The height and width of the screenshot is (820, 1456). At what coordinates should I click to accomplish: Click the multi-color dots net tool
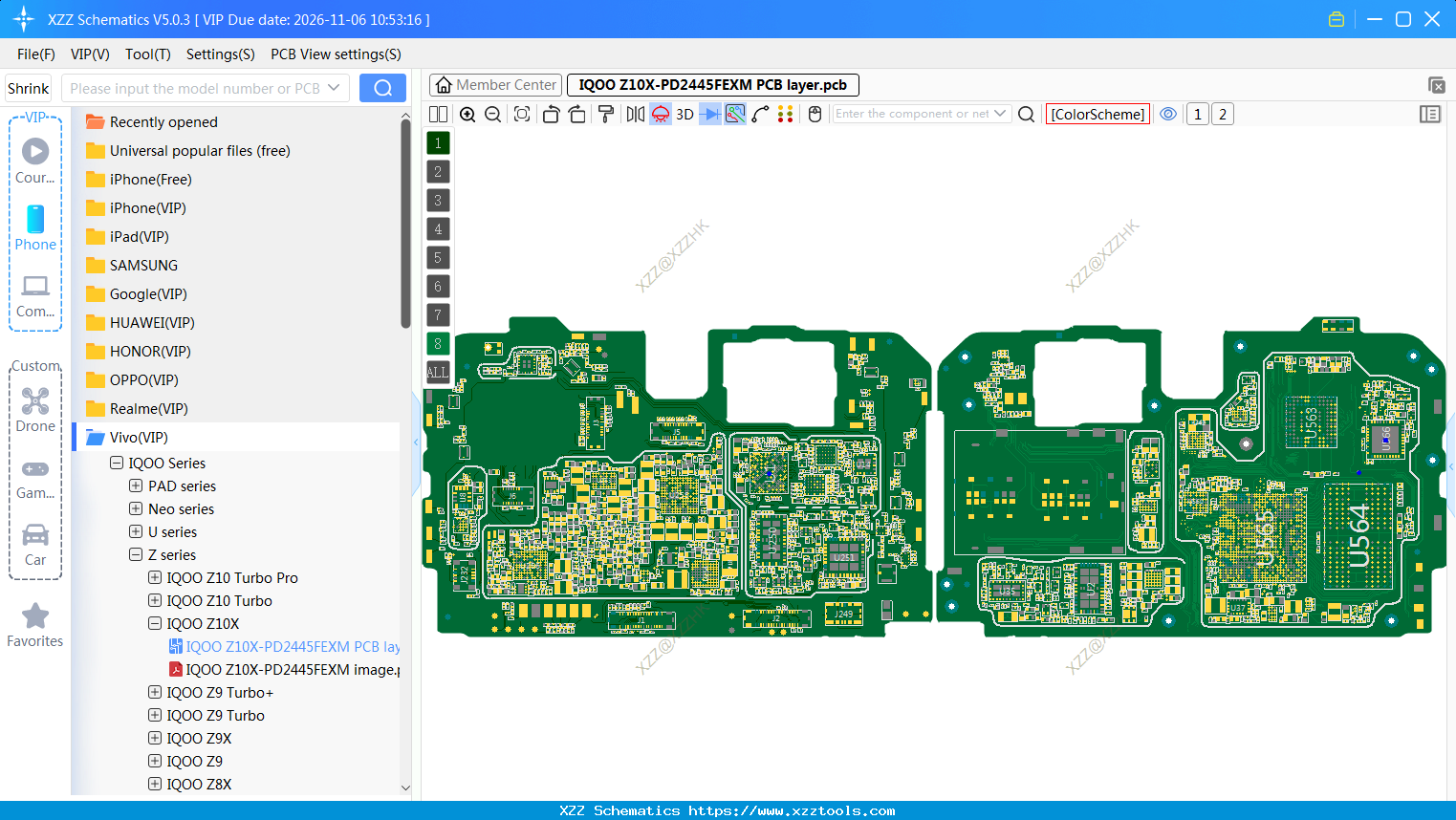pos(785,114)
